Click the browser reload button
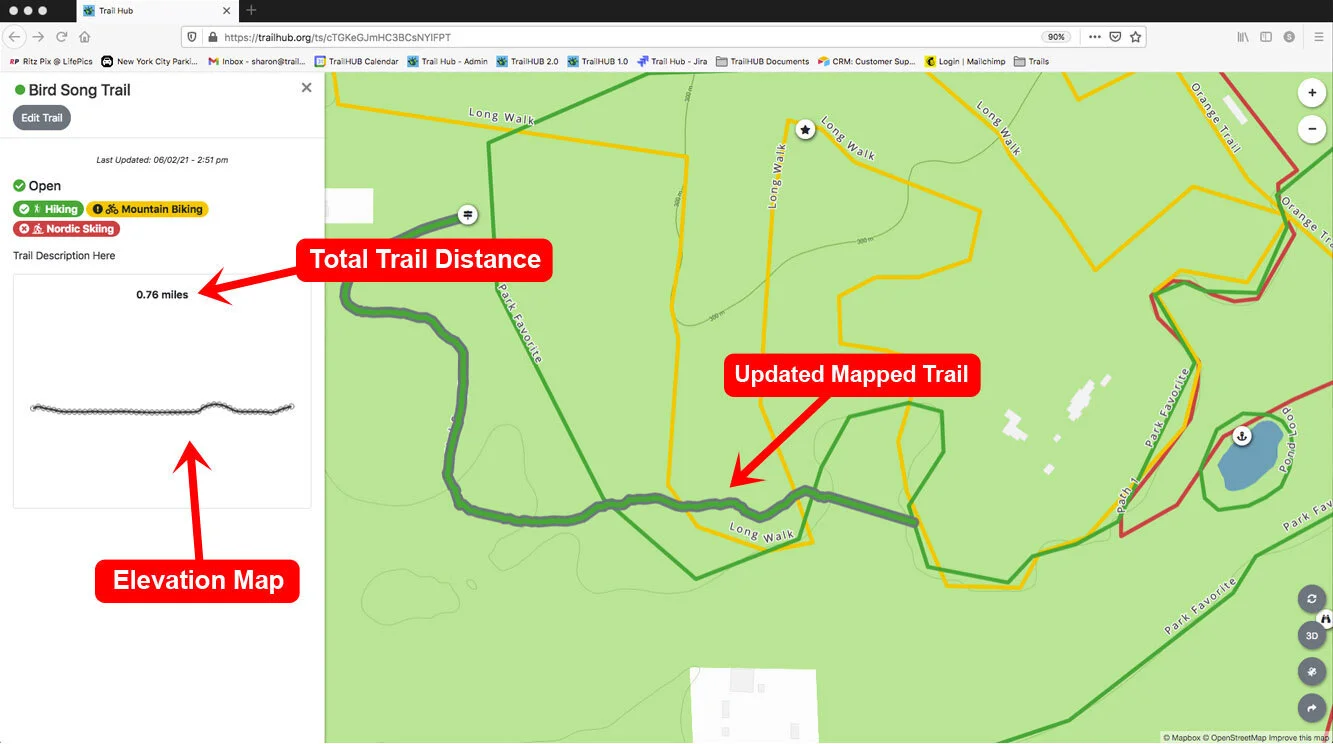Screen dimensions: 1333x744 click(61, 36)
